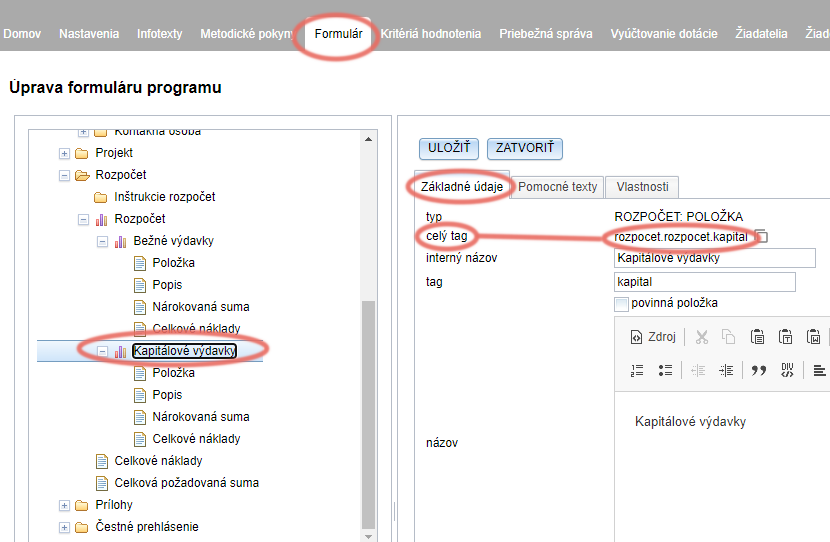Viewport: 830px width, 542px height.
Task: Open Kritériá hodnotenia menu item
Action: (430, 34)
